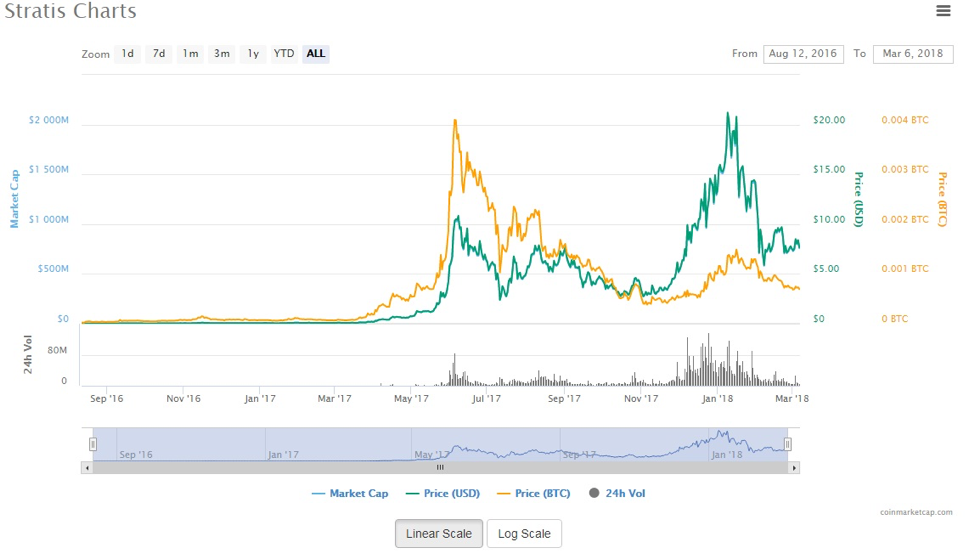Click the navigator right range handle
Viewport: 974px width, 552px height.
pos(788,444)
